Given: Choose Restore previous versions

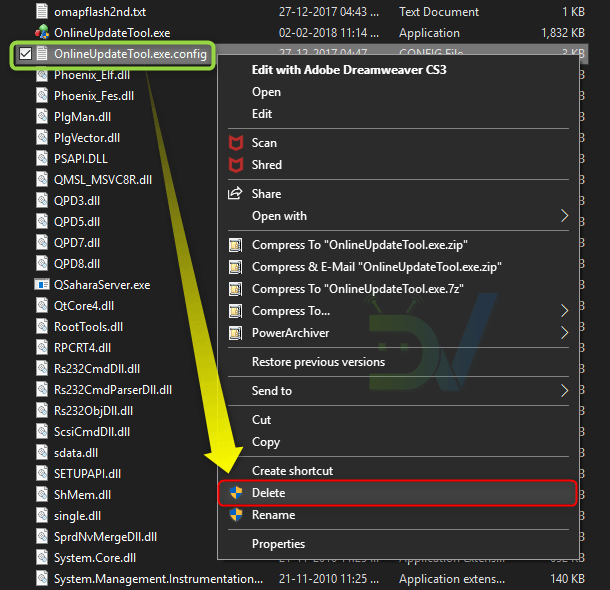Looking at the screenshot, I should point(318,362).
